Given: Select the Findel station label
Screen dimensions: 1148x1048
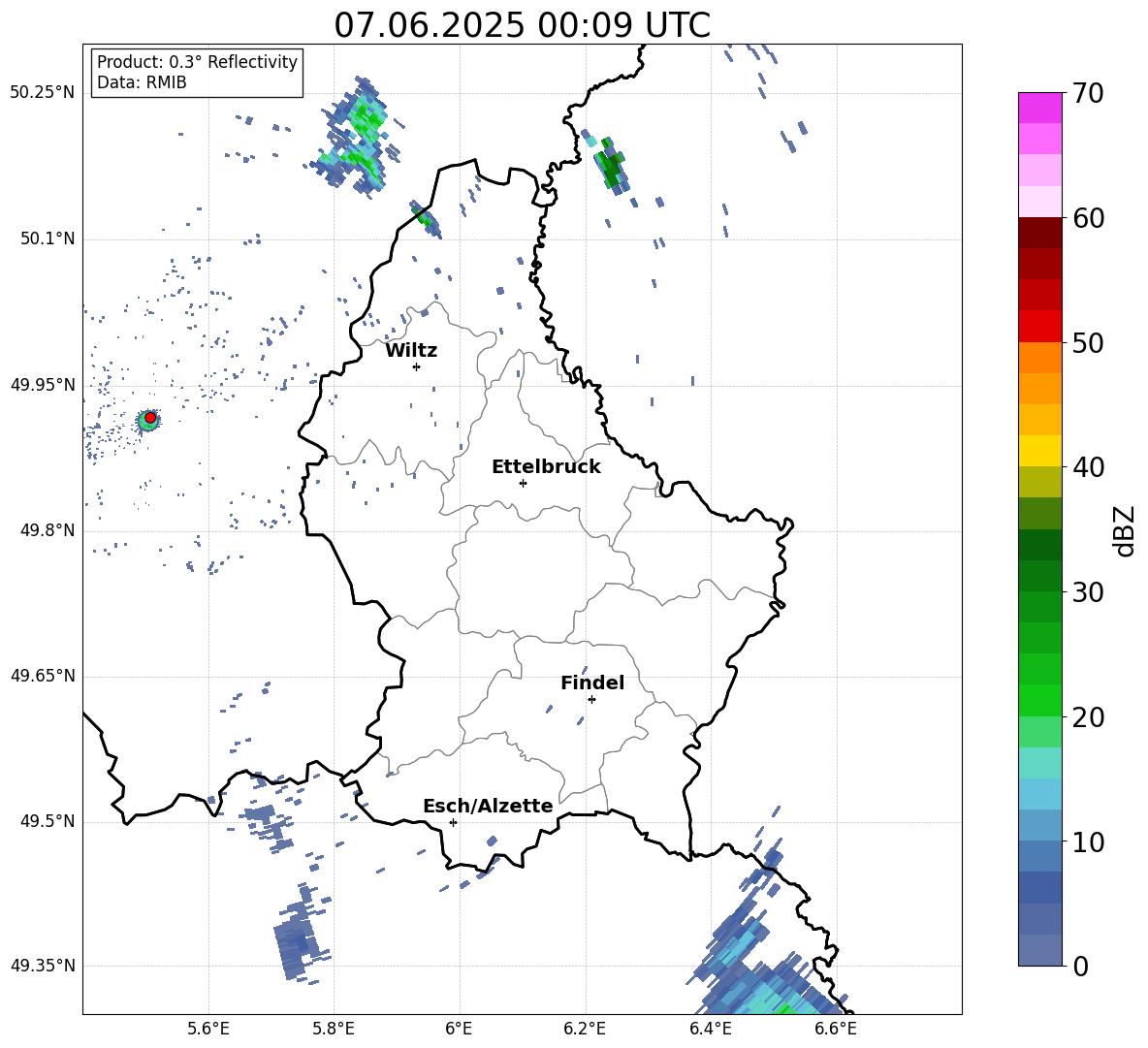Looking at the screenshot, I should pyautogui.click(x=592, y=683).
